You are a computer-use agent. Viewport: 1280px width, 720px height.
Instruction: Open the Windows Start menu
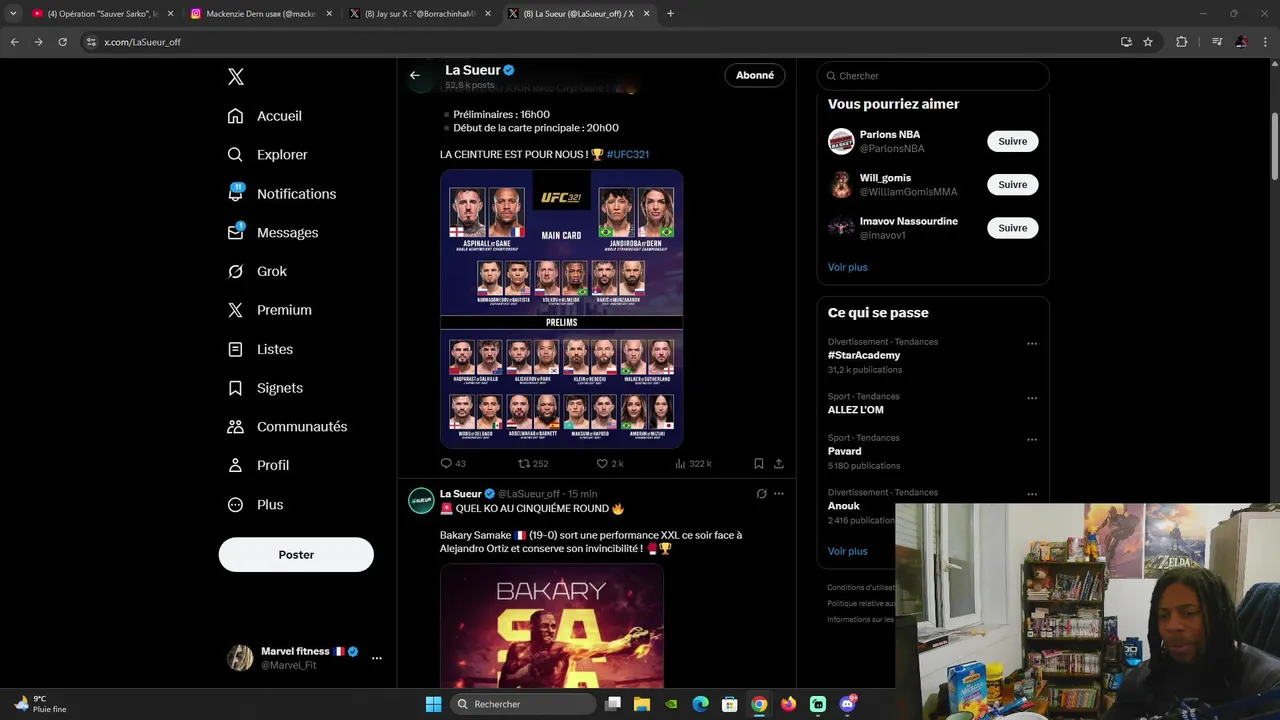pyautogui.click(x=433, y=704)
